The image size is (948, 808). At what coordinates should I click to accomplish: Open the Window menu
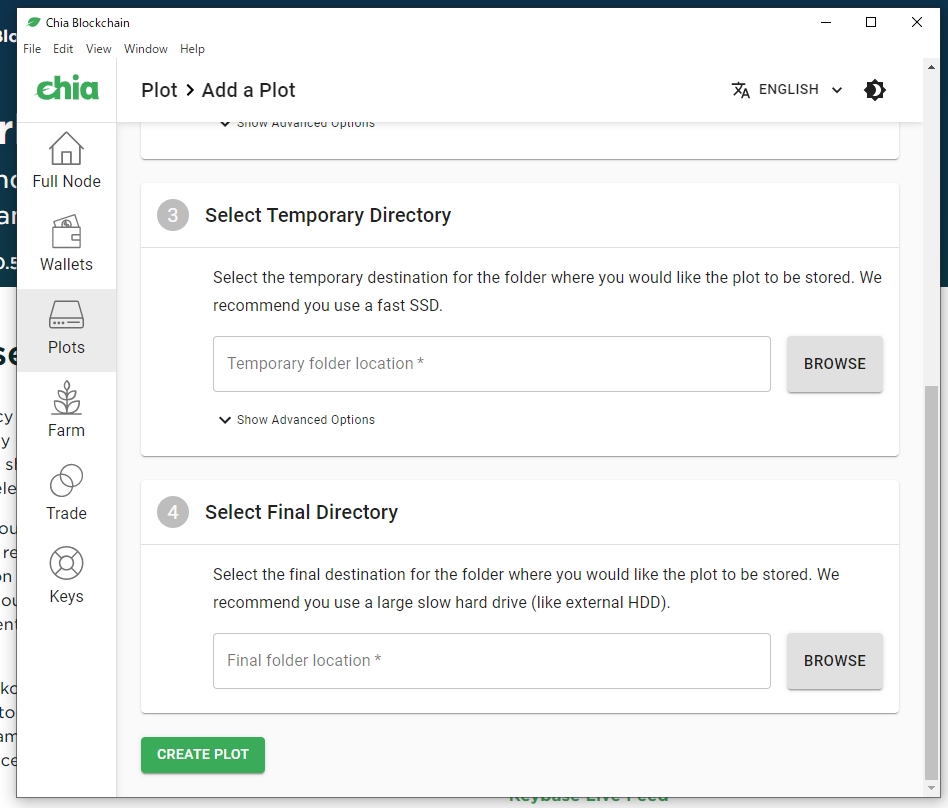click(x=146, y=49)
